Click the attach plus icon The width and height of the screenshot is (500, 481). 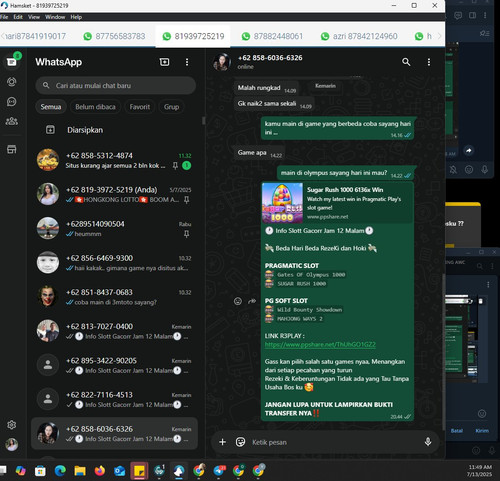click(x=222, y=442)
